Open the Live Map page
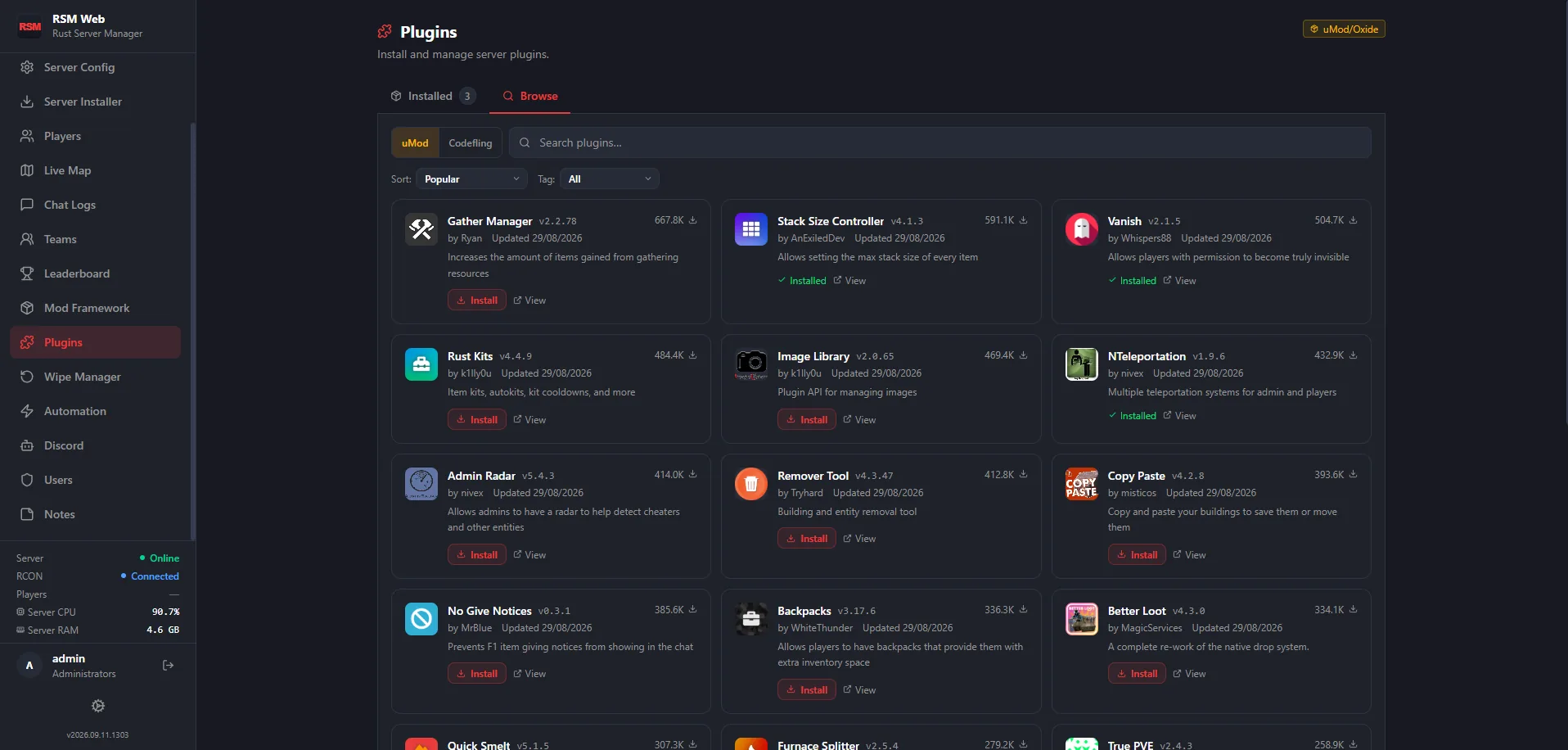1568x750 pixels. (95, 170)
